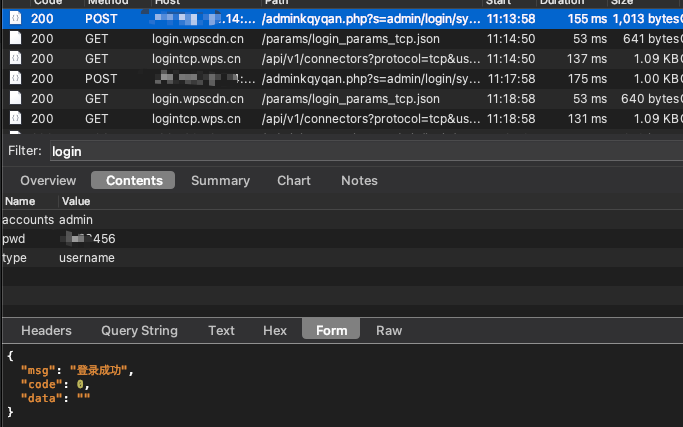Show the Headers view
The width and height of the screenshot is (683, 427).
click(x=46, y=330)
